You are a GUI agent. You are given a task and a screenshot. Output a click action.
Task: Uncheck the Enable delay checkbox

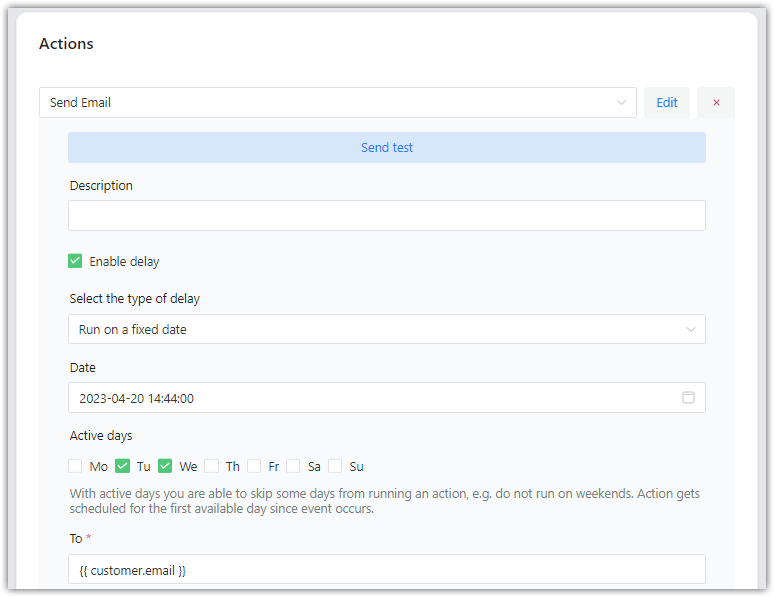pyautogui.click(x=75, y=261)
